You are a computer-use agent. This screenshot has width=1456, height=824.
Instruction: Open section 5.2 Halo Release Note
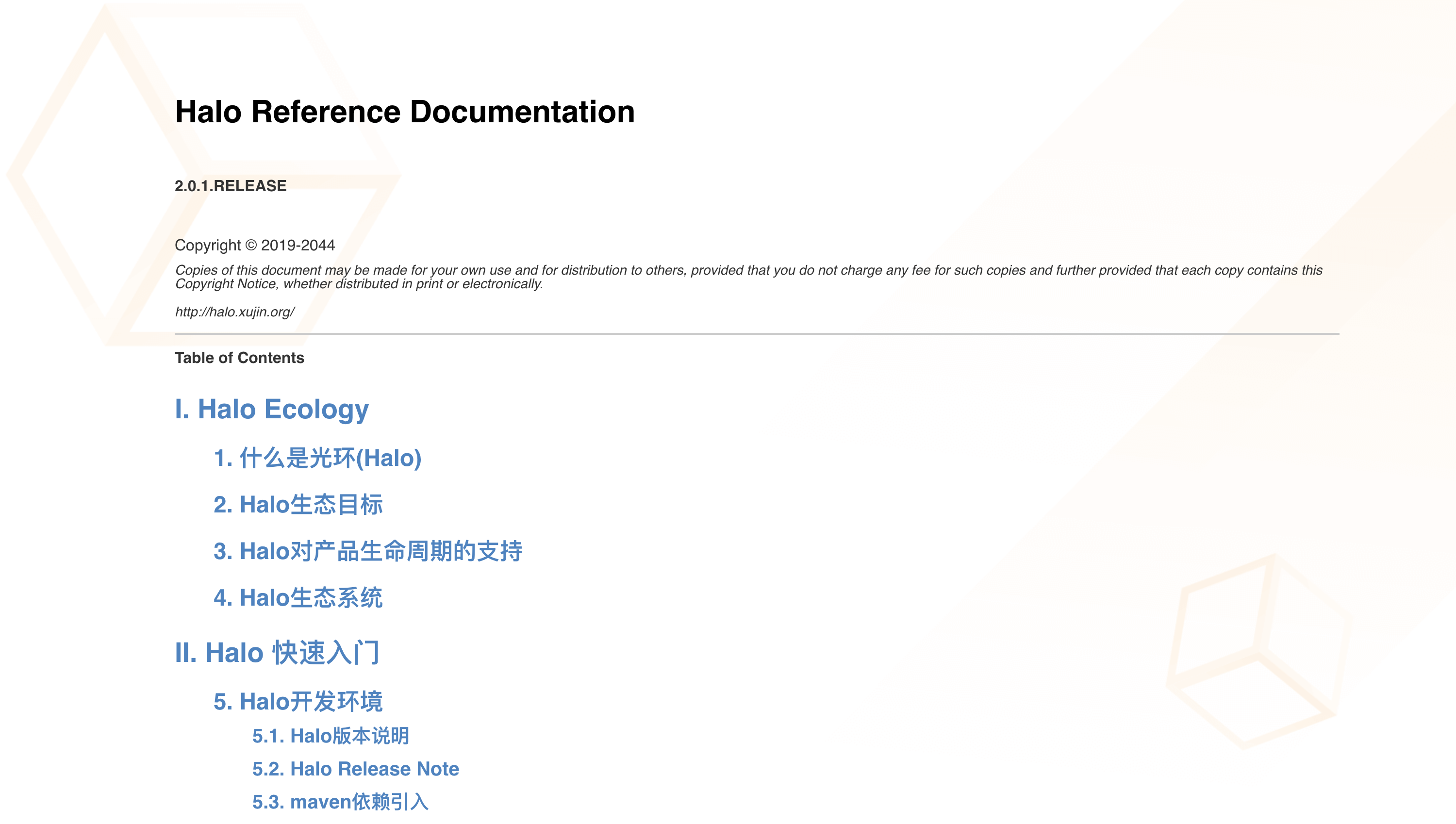[355, 769]
